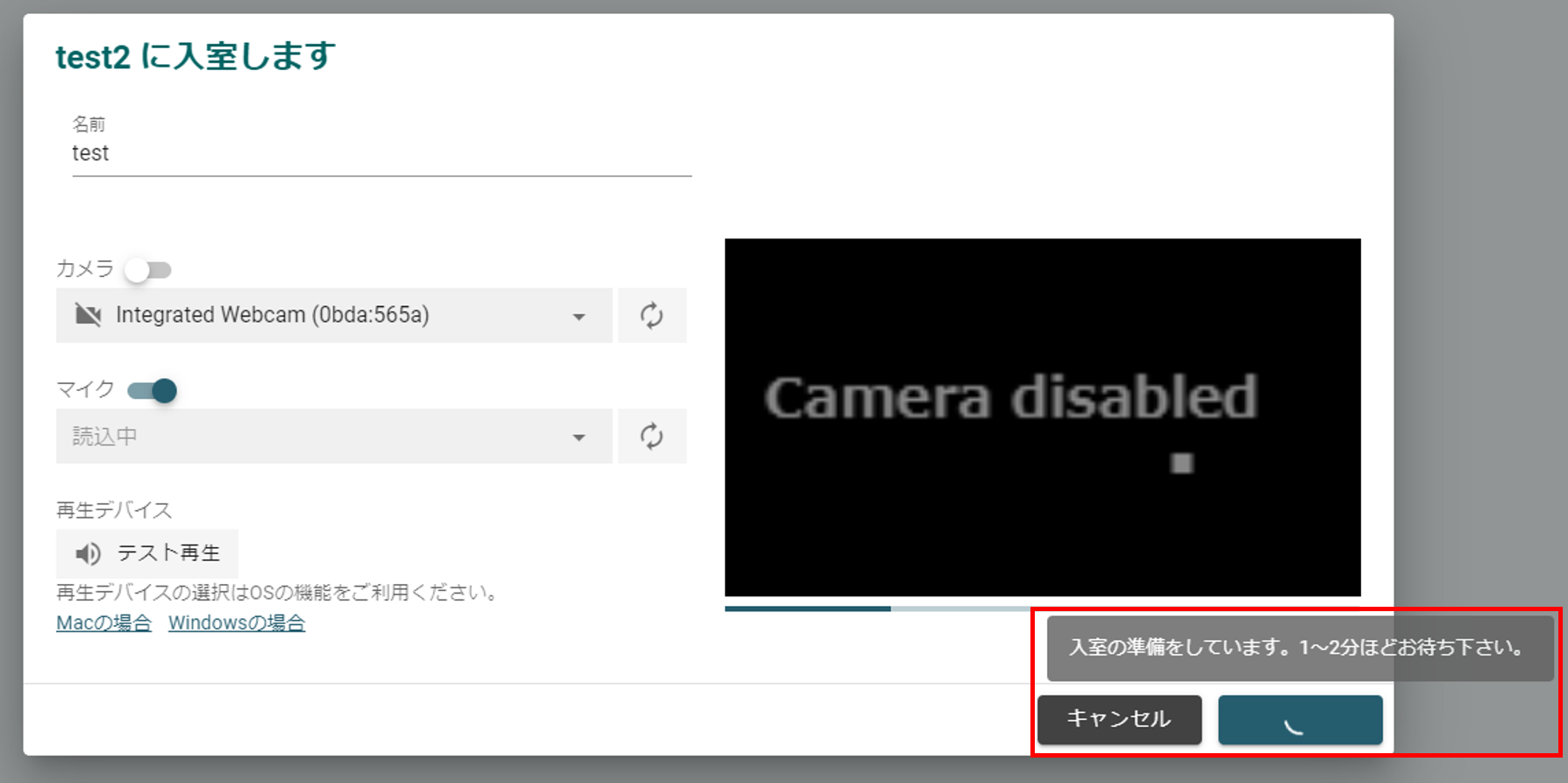Refresh the camera device list

click(652, 316)
